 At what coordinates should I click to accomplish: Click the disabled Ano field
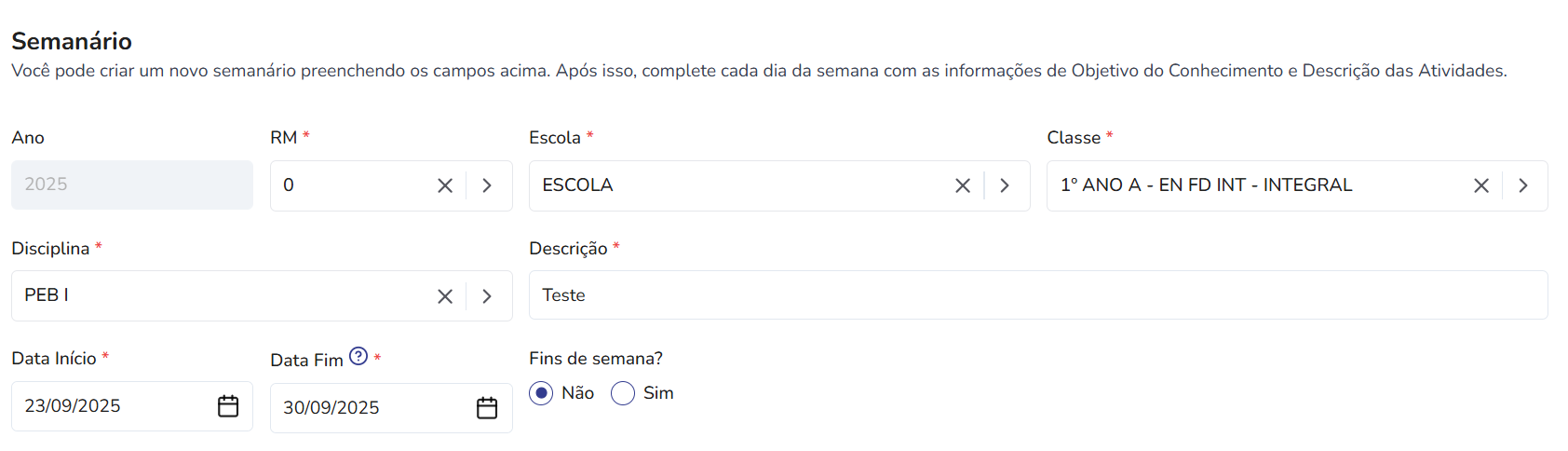(132, 184)
